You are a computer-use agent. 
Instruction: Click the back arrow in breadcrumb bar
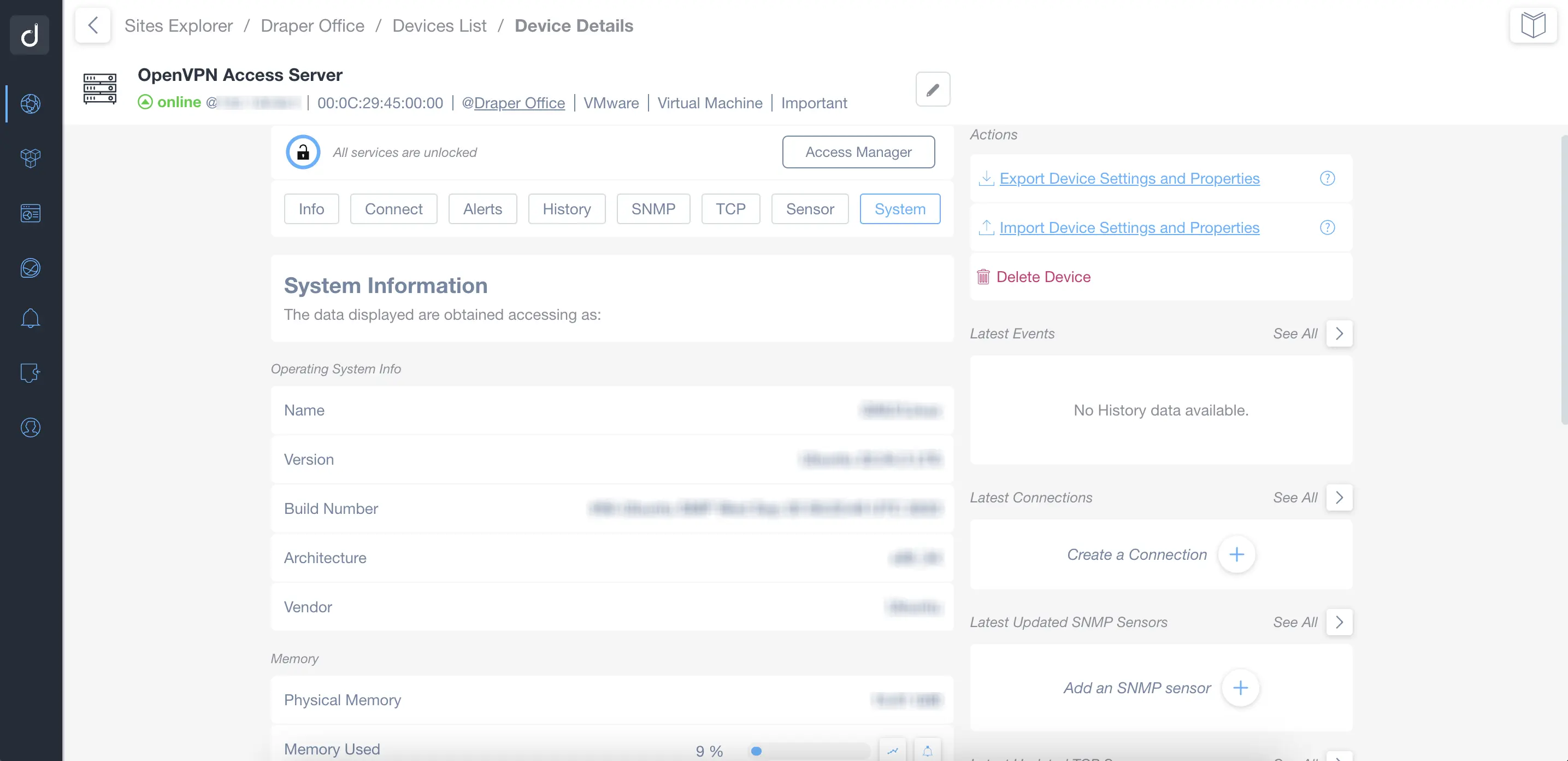pos(92,26)
